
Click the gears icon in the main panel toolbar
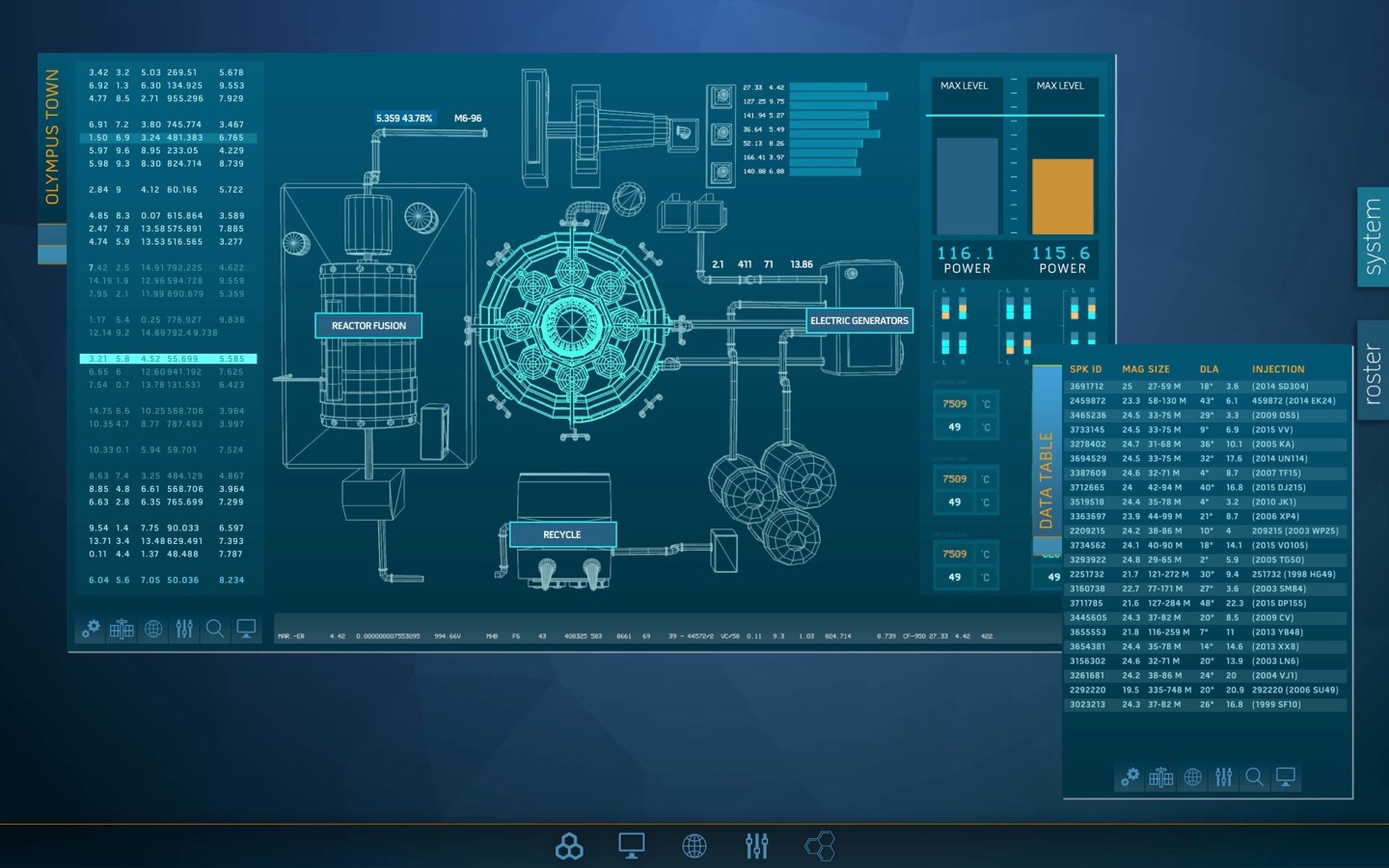coord(91,630)
